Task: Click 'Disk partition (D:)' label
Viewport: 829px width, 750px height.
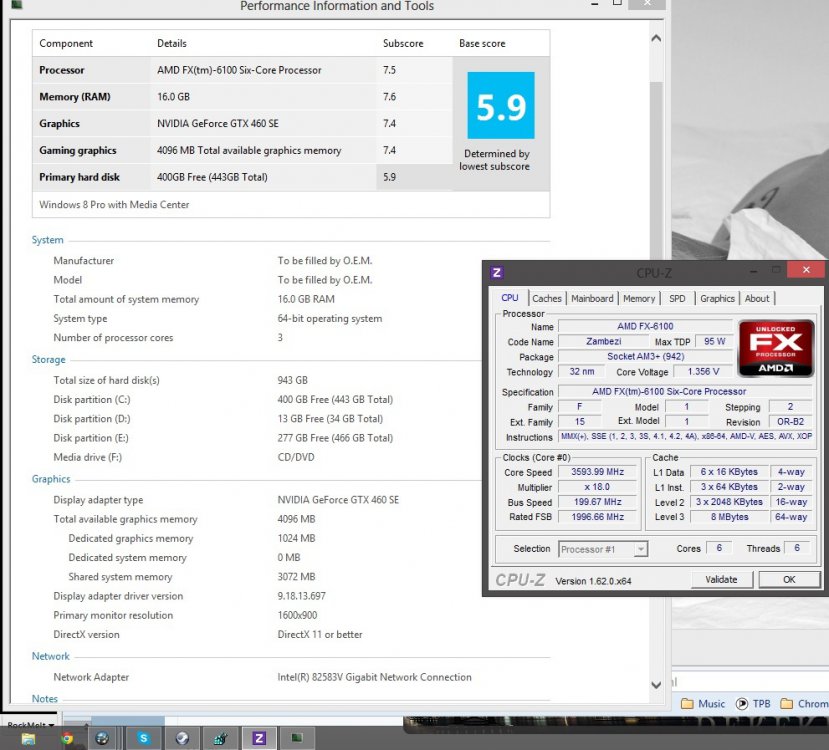Action: pyautogui.click(x=92, y=419)
